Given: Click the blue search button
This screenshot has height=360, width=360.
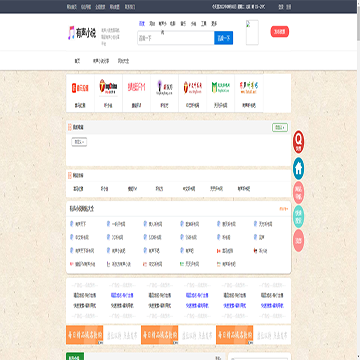Looking at the screenshot, I should (x=223, y=38).
